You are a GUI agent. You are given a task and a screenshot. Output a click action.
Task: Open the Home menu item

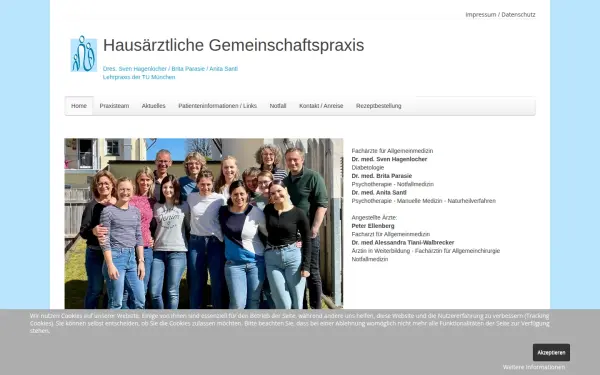[x=79, y=106]
